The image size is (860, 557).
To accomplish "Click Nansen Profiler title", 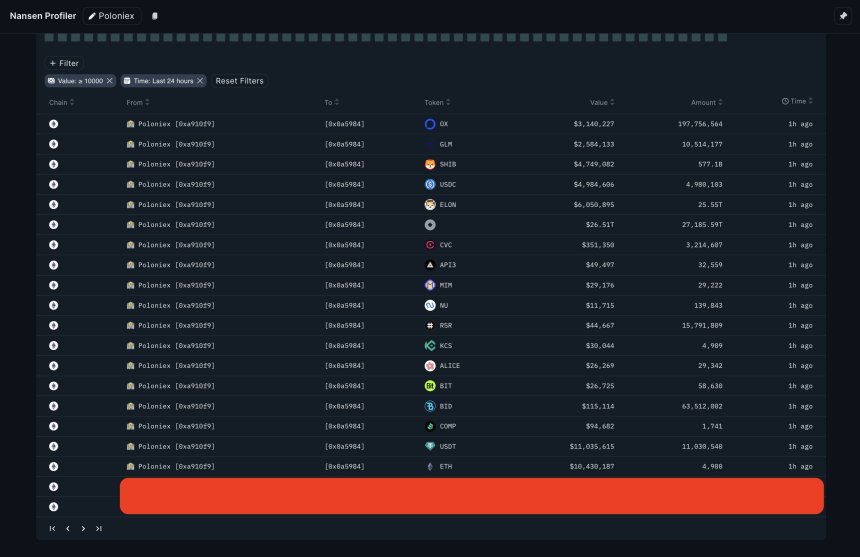I will coord(43,16).
